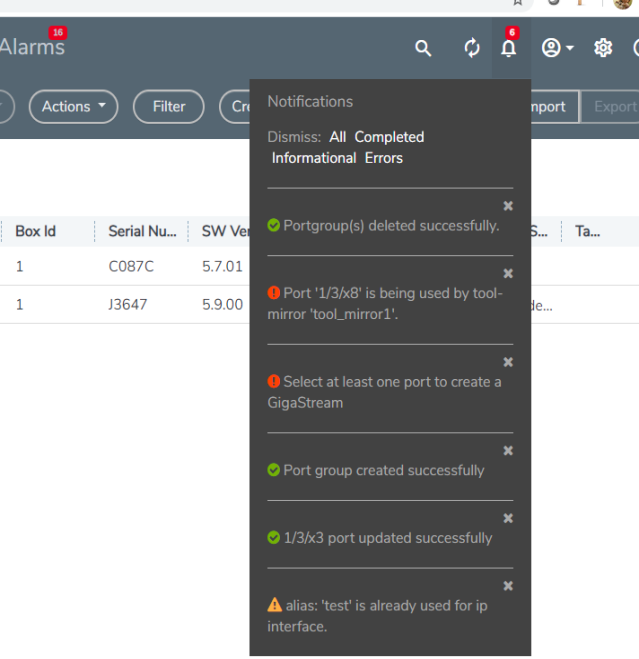
Task: Click the search magnifier icon
Action: [x=423, y=48]
